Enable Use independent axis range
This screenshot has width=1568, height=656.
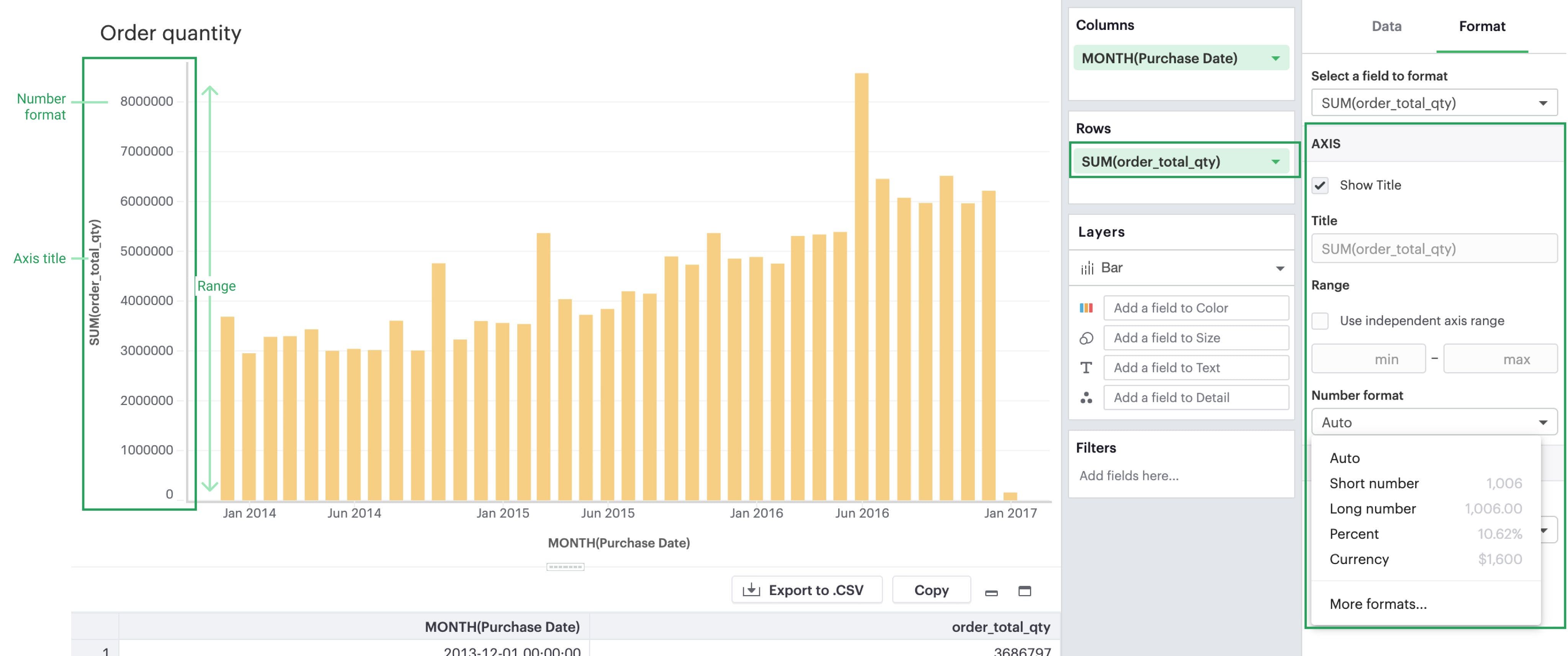1319,321
